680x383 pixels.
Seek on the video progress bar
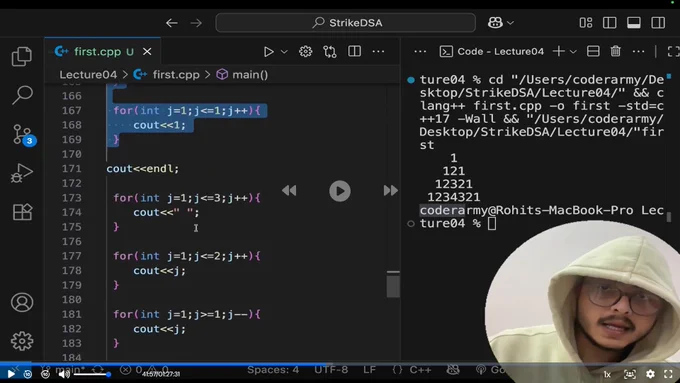[x=340, y=363]
